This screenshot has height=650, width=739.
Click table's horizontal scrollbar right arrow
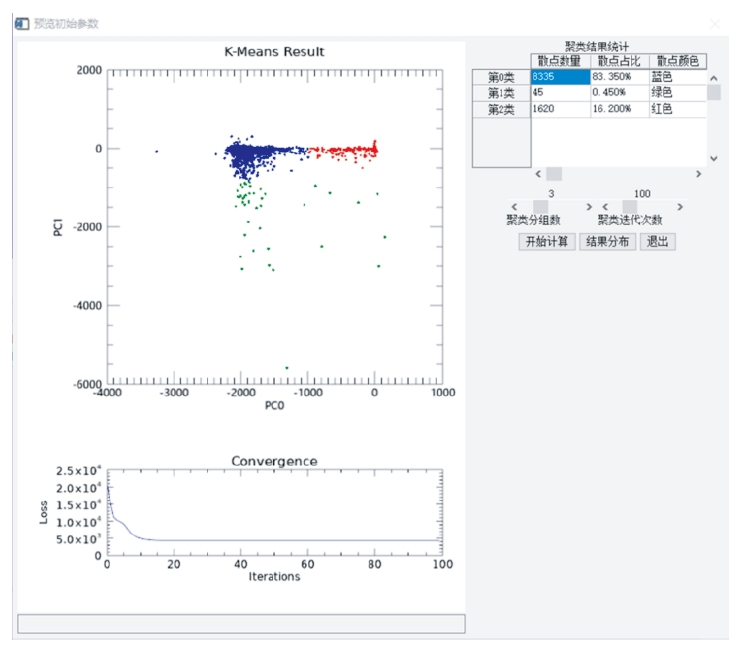698,174
